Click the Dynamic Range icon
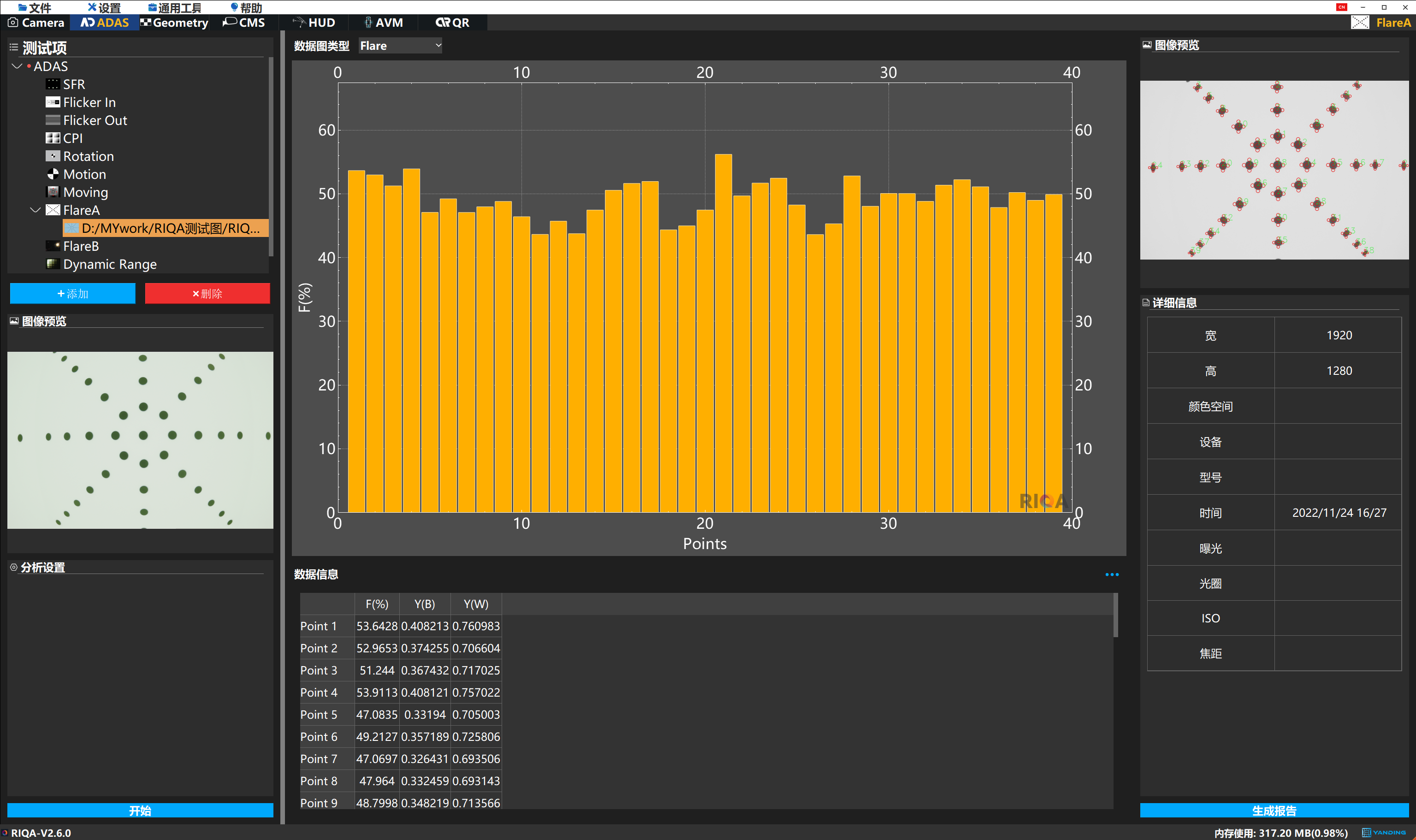Image resolution: width=1416 pixels, height=840 pixels. click(x=53, y=264)
